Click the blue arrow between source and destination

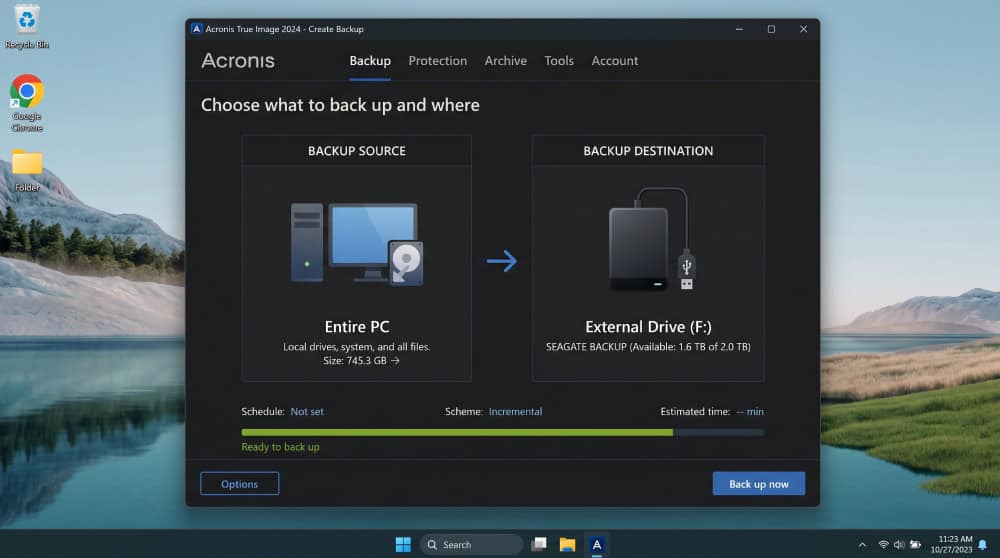coord(502,261)
